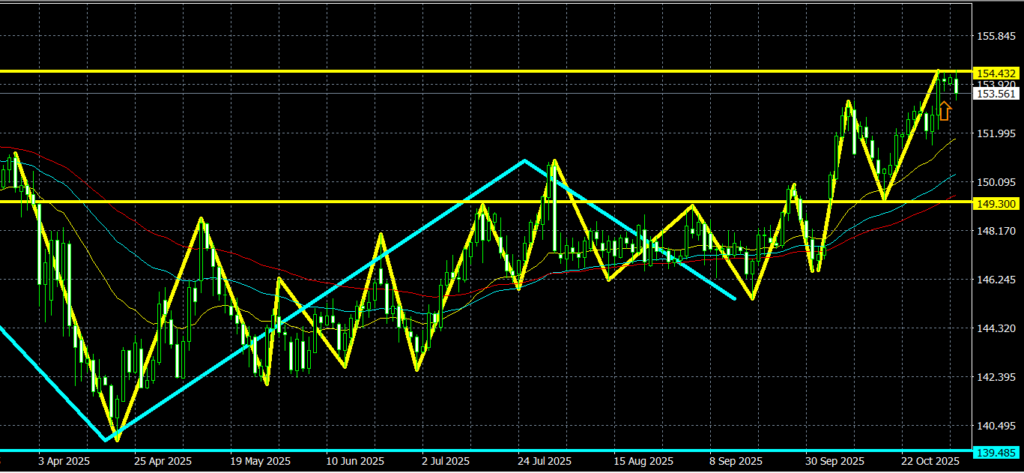The width and height of the screenshot is (1024, 473).
Task: Click the 19 May 2025 date label
Action: point(259,461)
